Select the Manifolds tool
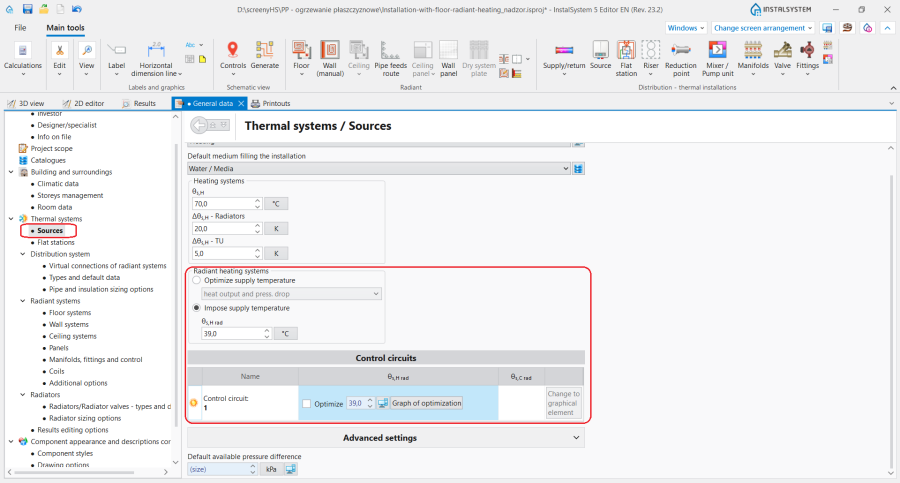 tap(753, 59)
